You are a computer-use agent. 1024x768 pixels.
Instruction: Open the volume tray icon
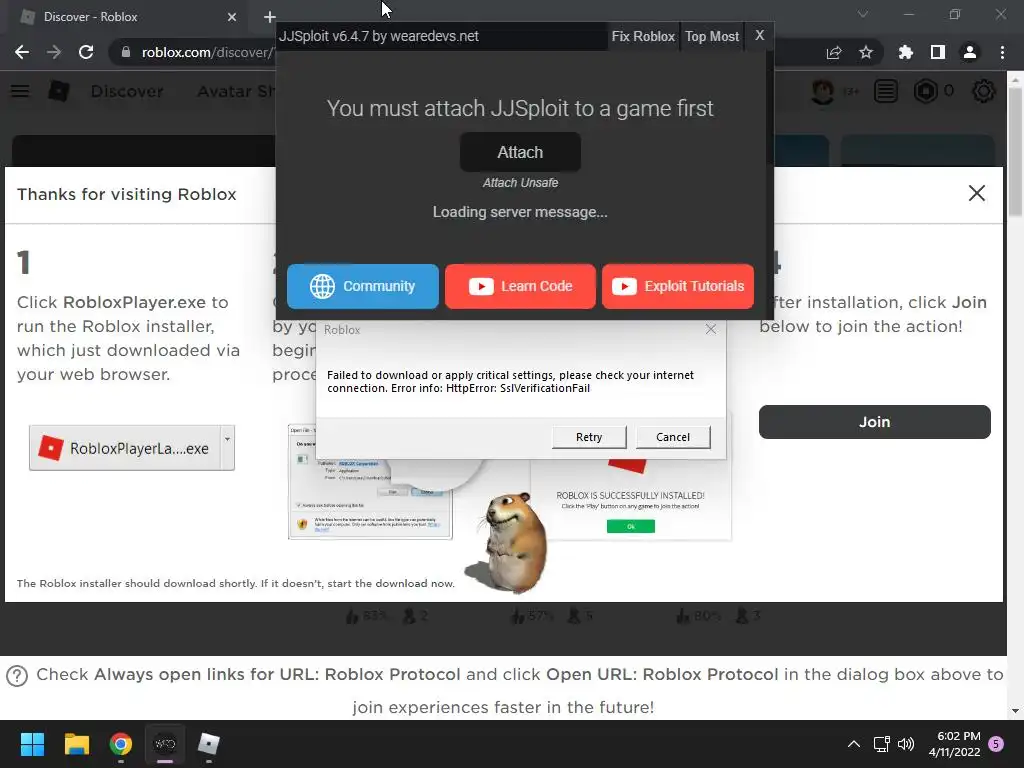(x=906, y=744)
